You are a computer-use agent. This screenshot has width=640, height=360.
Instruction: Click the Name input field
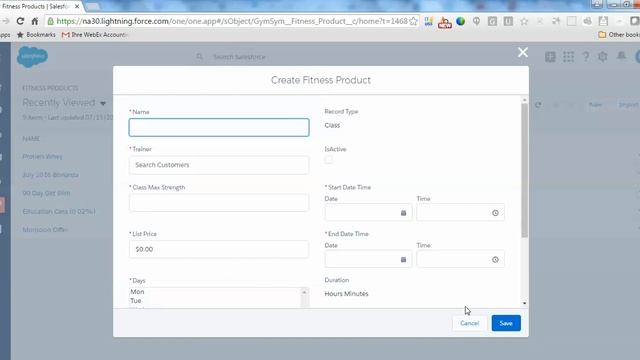pos(219,127)
